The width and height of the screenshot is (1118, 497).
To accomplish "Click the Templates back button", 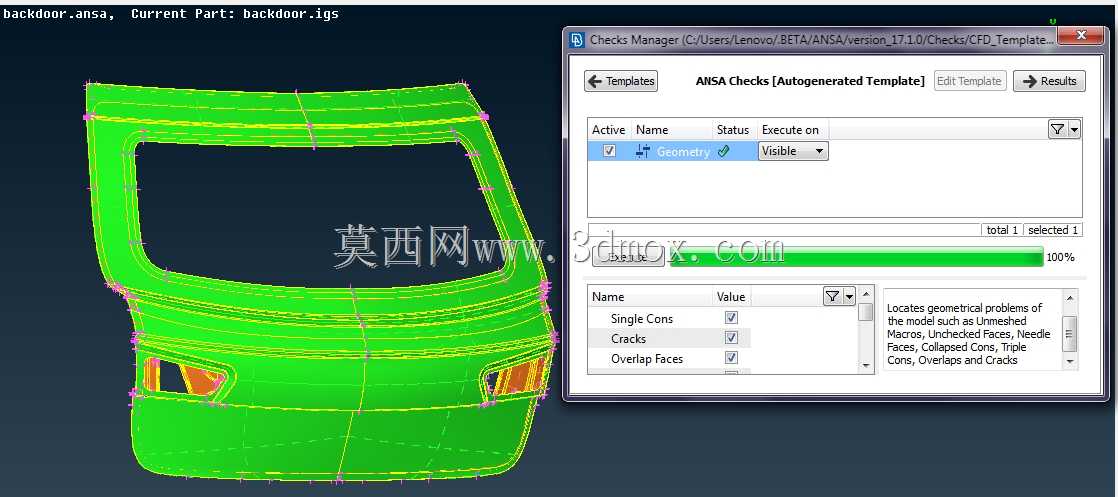I will [620, 81].
